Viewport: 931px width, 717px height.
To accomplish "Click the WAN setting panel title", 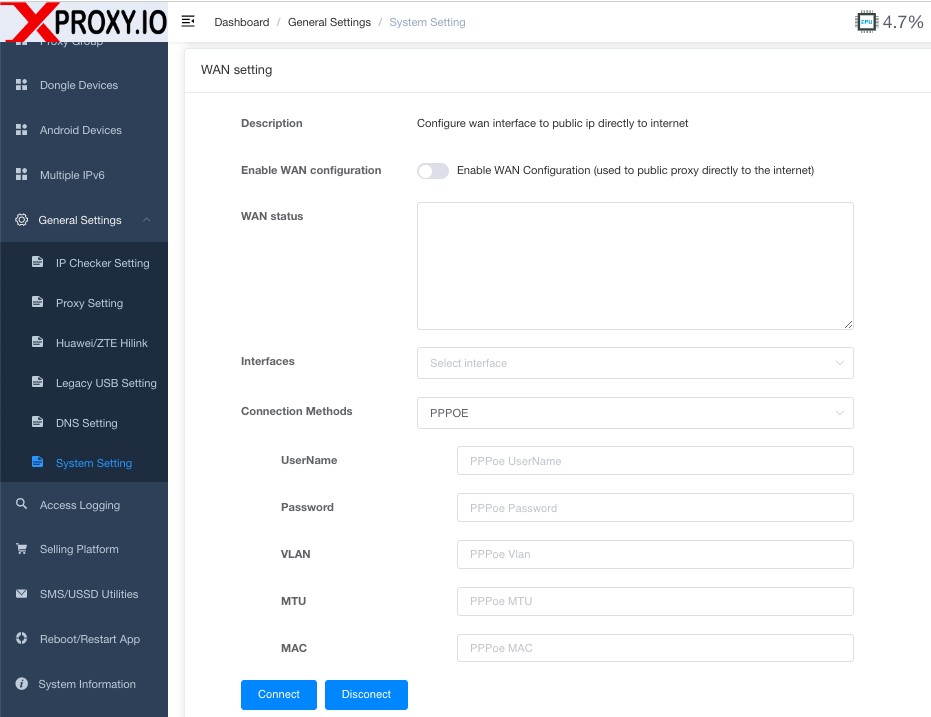I will (x=236, y=70).
